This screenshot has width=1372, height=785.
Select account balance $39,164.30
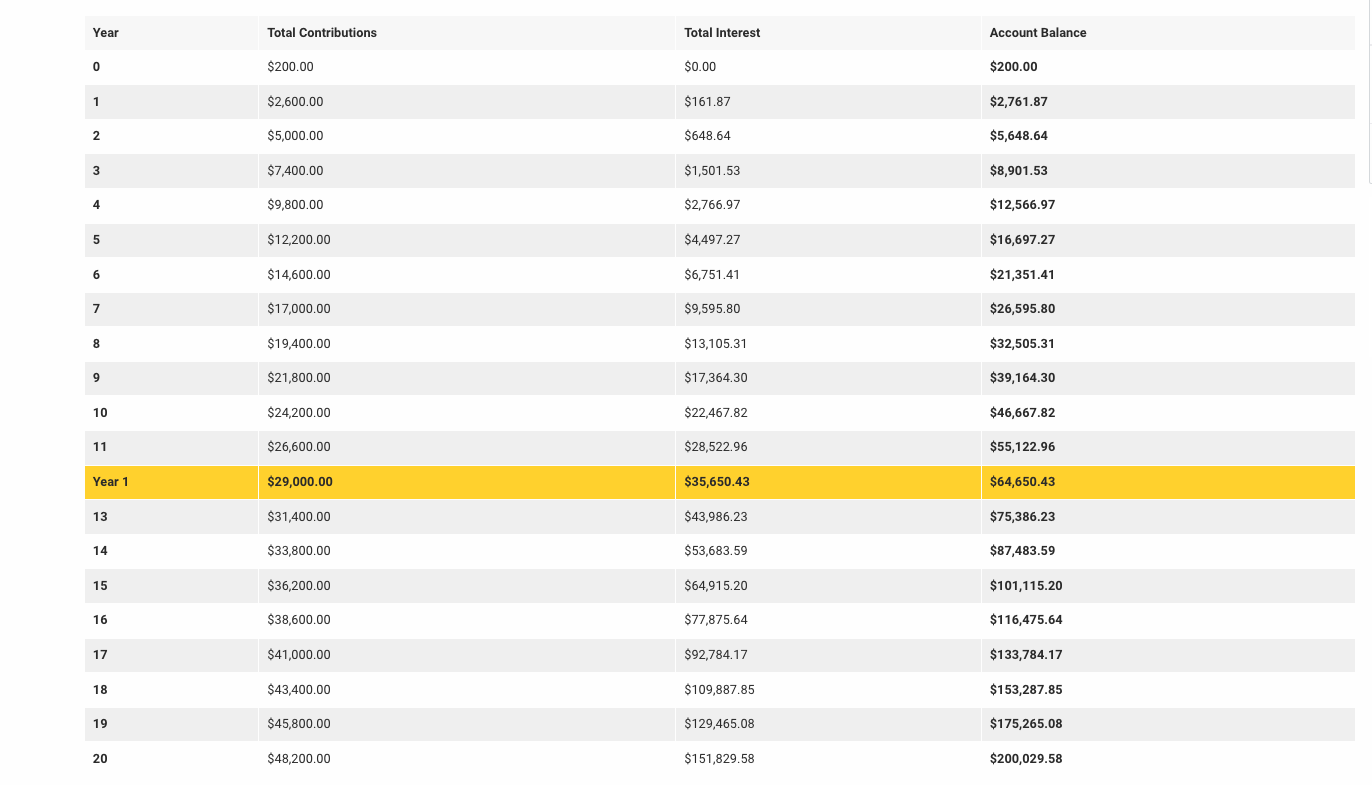pos(1022,378)
